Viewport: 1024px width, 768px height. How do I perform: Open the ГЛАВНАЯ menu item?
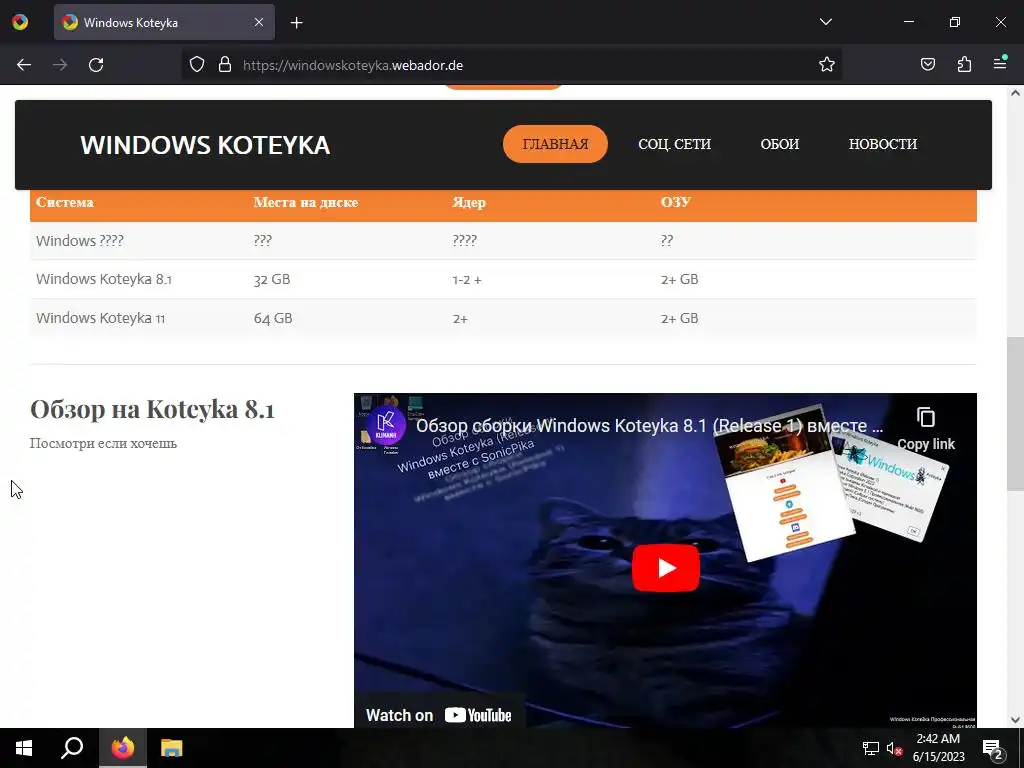555,144
